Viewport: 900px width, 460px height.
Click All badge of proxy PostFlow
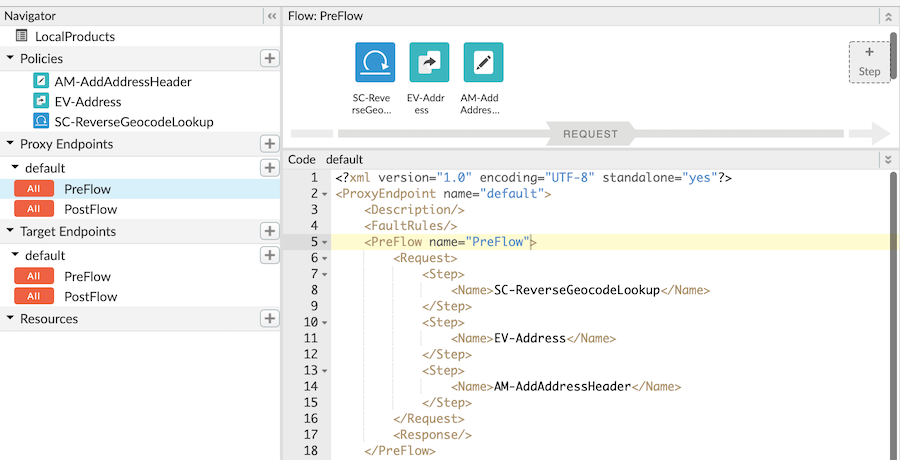coord(34,208)
